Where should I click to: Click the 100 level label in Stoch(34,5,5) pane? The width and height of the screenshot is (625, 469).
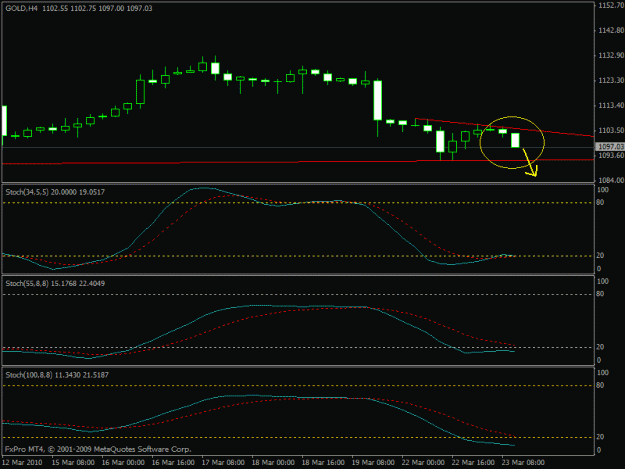coord(602,190)
